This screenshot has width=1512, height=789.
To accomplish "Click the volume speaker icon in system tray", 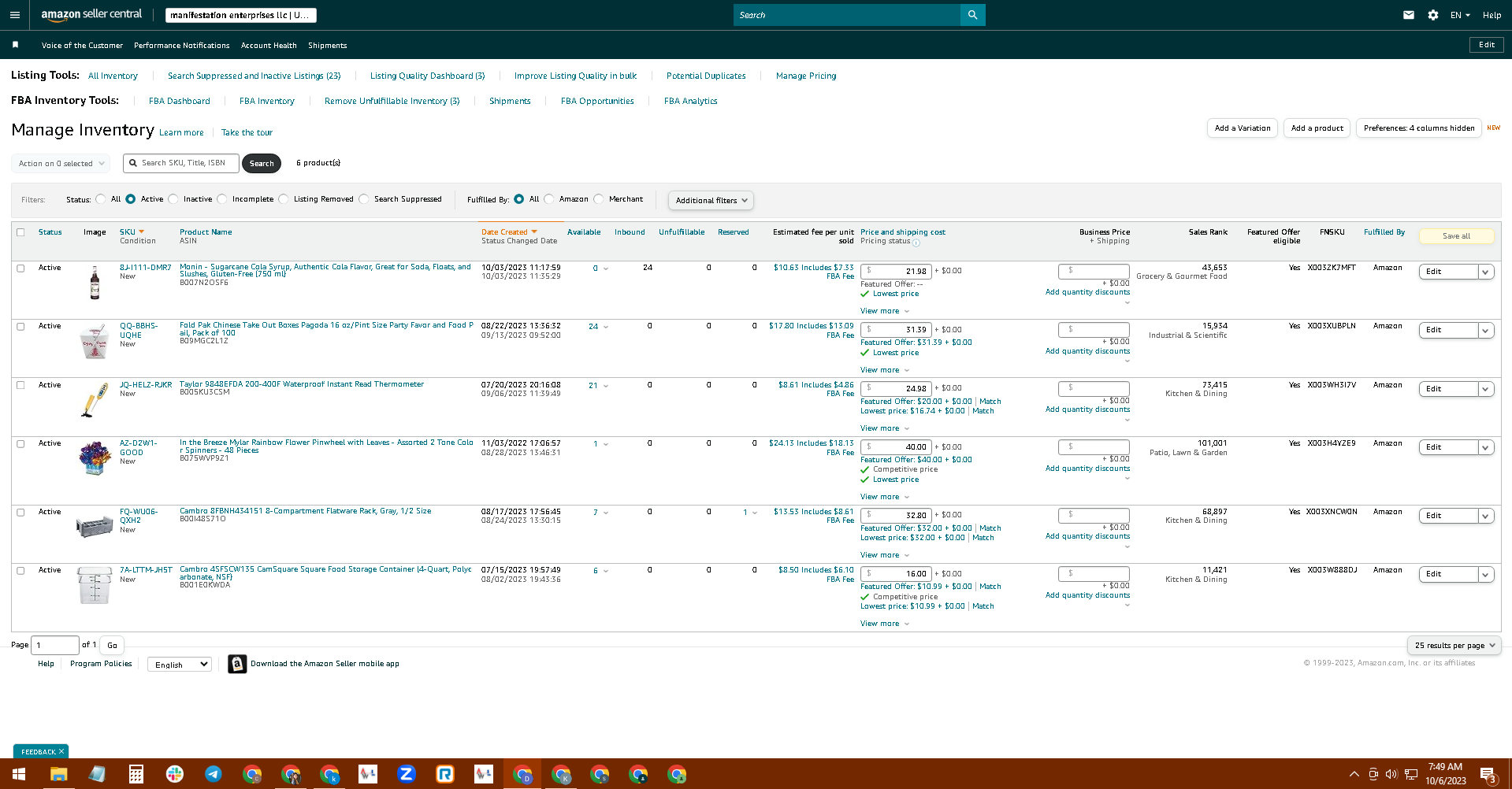I will (x=1391, y=774).
